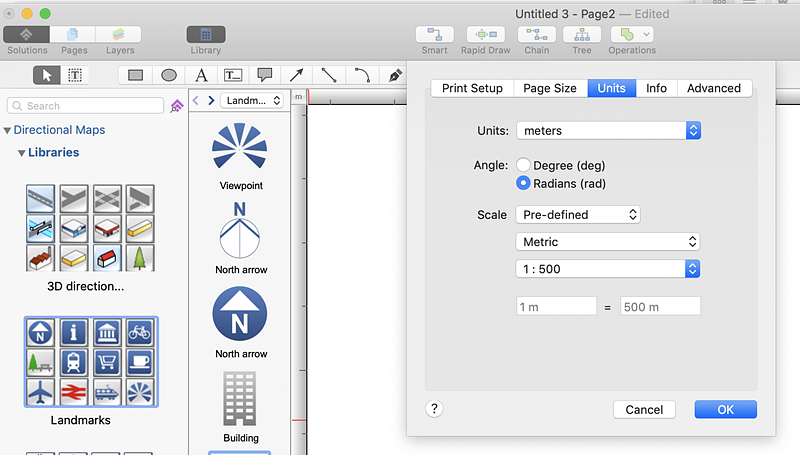Open the Units meters dropdown

click(x=609, y=131)
